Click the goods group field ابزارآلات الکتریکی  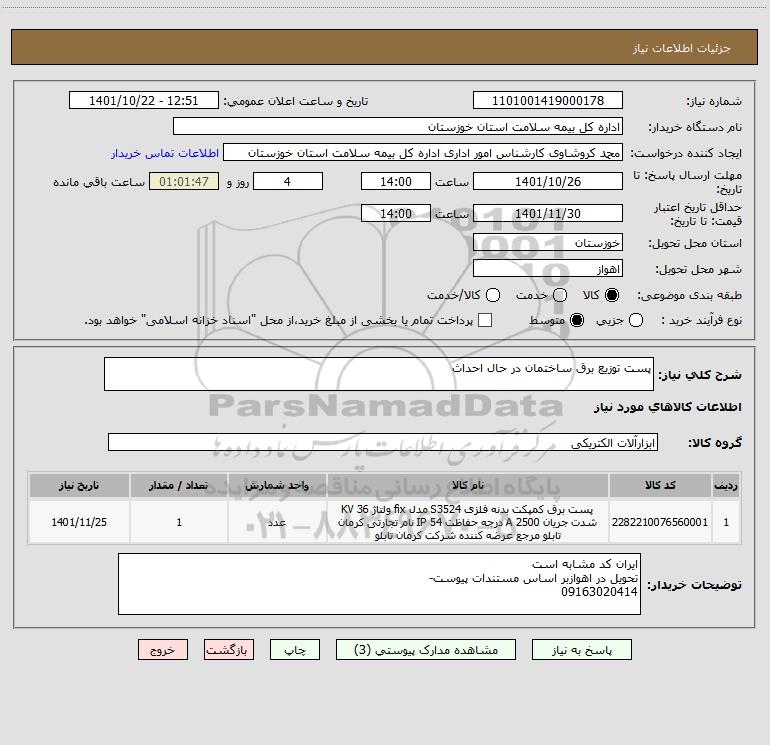[x=383, y=442]
